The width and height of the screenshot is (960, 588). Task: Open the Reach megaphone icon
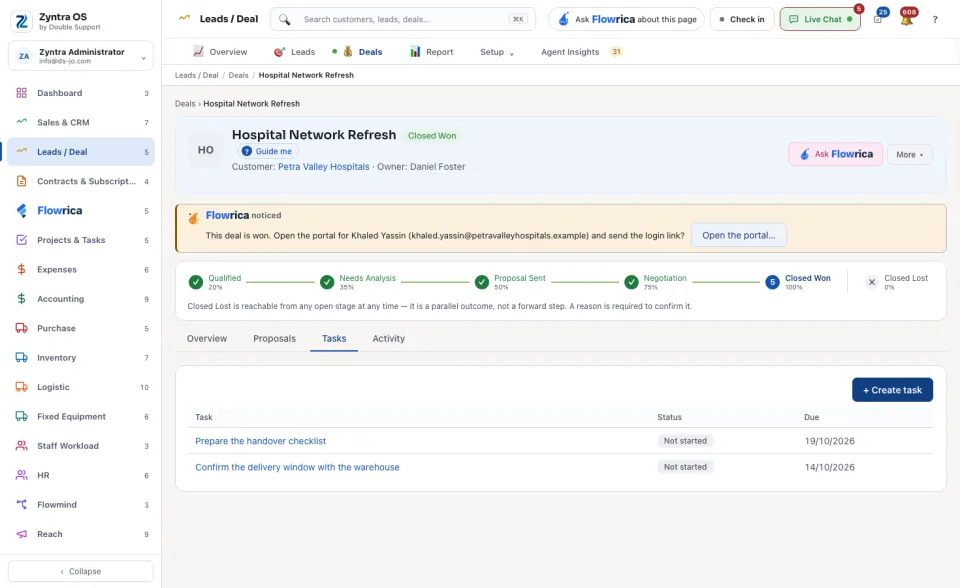[x=21, y=534]
